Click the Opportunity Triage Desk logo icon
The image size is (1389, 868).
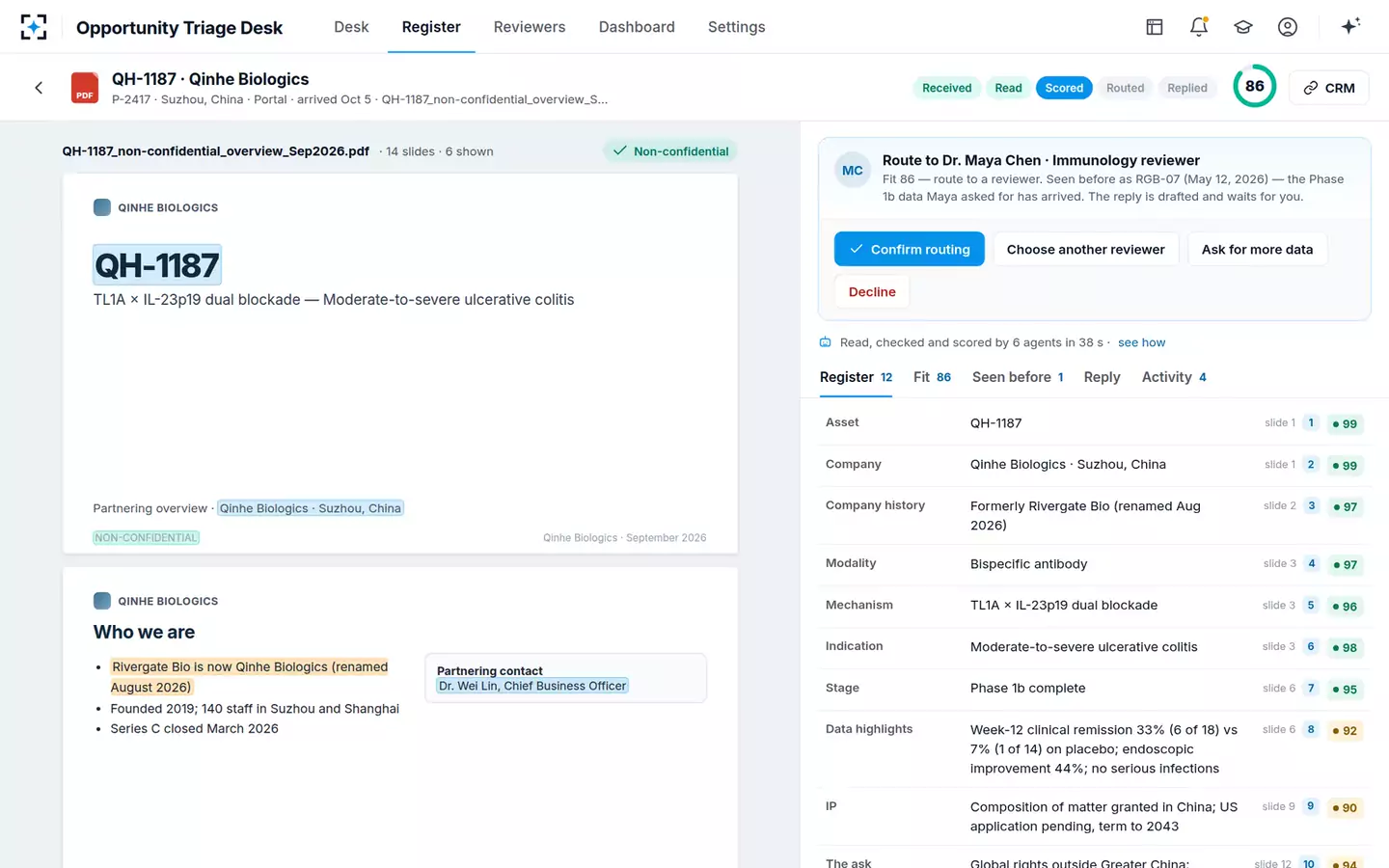pyautogui.click(x=34, y=27)
